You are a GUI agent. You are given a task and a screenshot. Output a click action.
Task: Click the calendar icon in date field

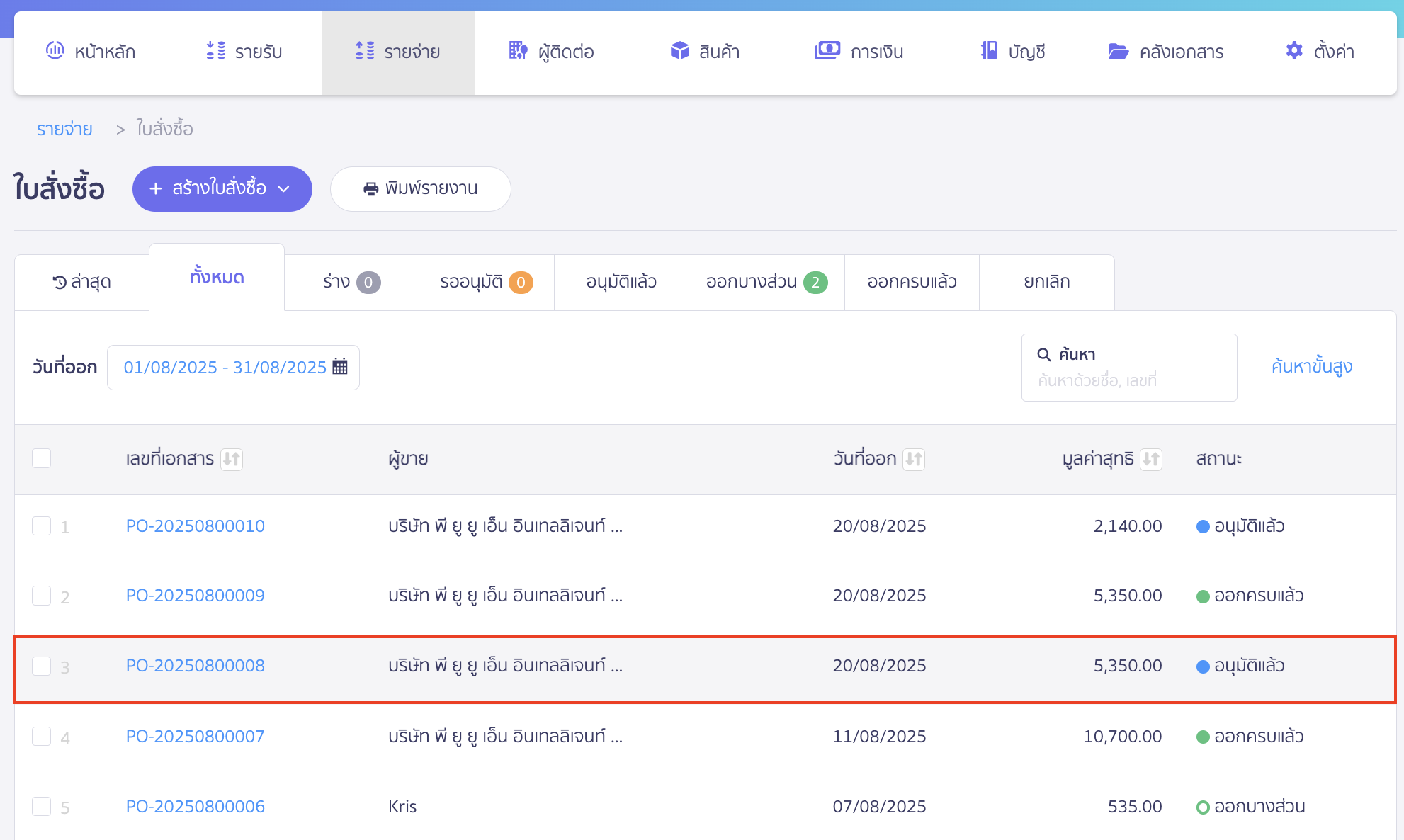(340, 367)
